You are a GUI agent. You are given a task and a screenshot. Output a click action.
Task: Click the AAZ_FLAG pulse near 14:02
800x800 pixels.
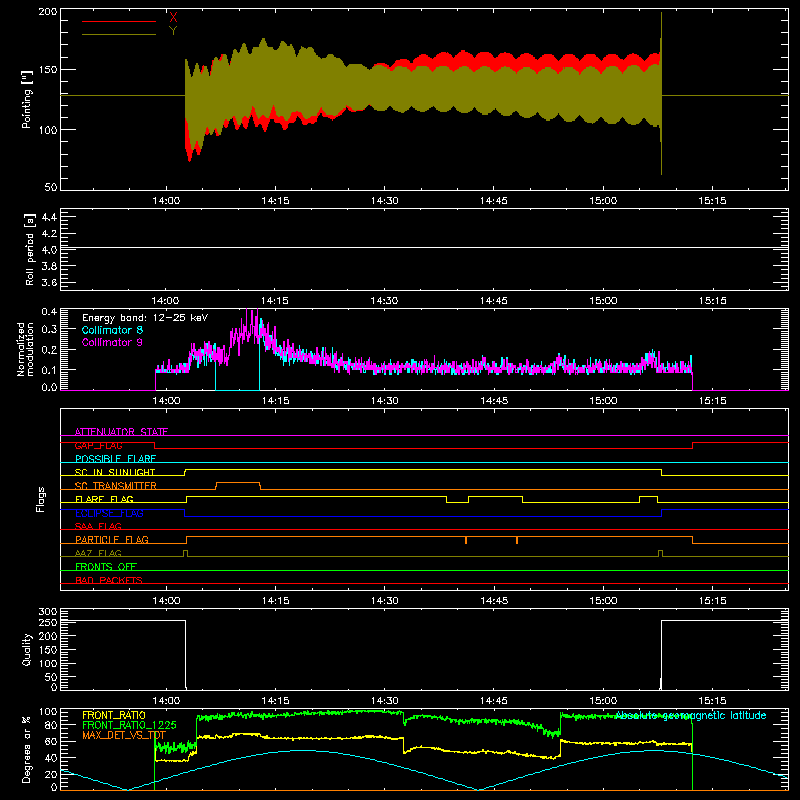185,553
